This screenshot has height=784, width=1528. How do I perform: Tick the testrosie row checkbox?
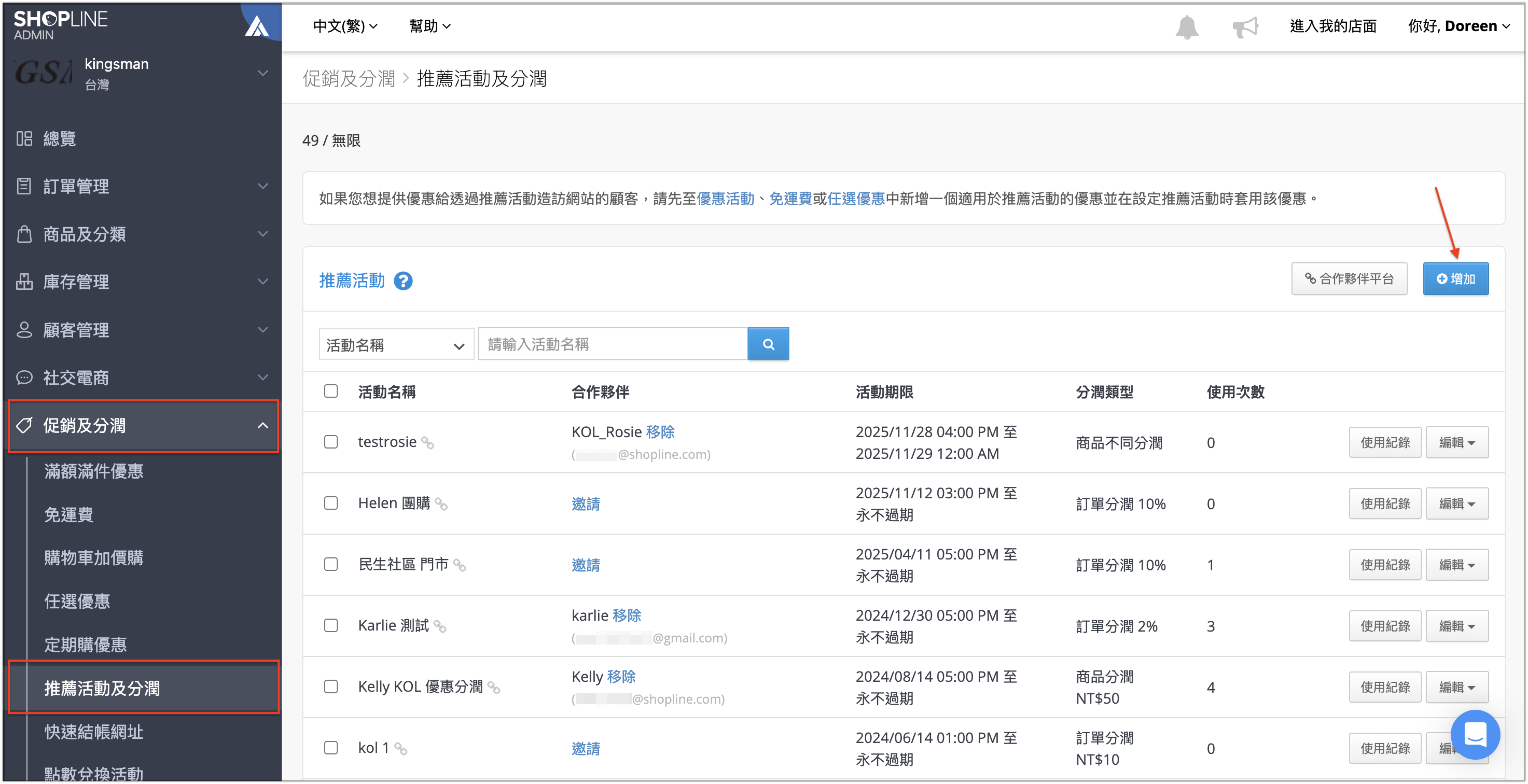(331, 442)
